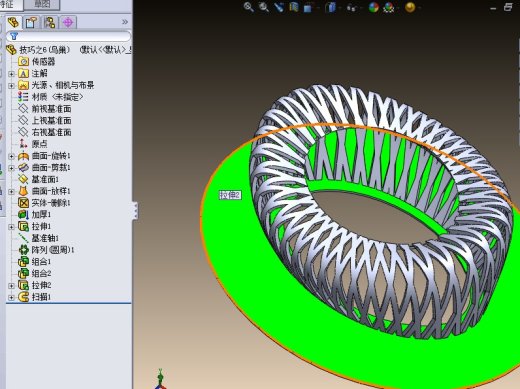
Task: Click the Zoom to Fit magnifier icon
Action: pyautogui.click(x=248, y=7)
